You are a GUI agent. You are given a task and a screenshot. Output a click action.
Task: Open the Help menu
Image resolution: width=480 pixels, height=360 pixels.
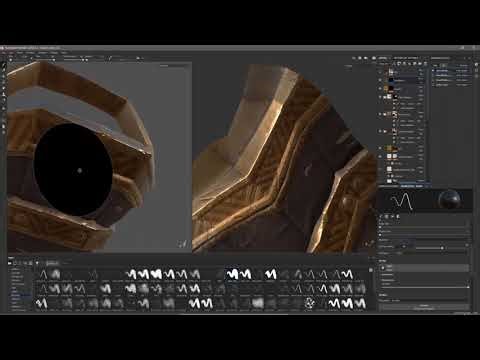point(64,53)
